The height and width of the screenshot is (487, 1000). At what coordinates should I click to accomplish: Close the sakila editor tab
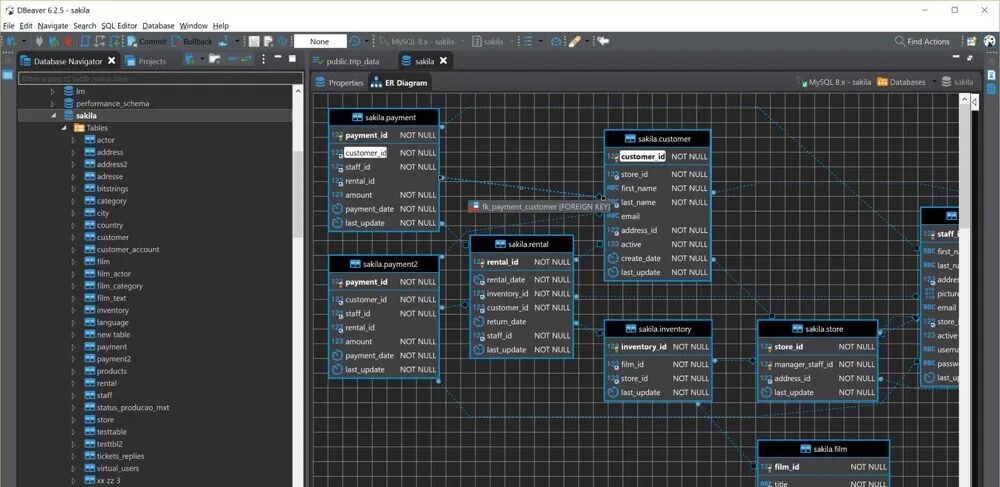point(443,61)
